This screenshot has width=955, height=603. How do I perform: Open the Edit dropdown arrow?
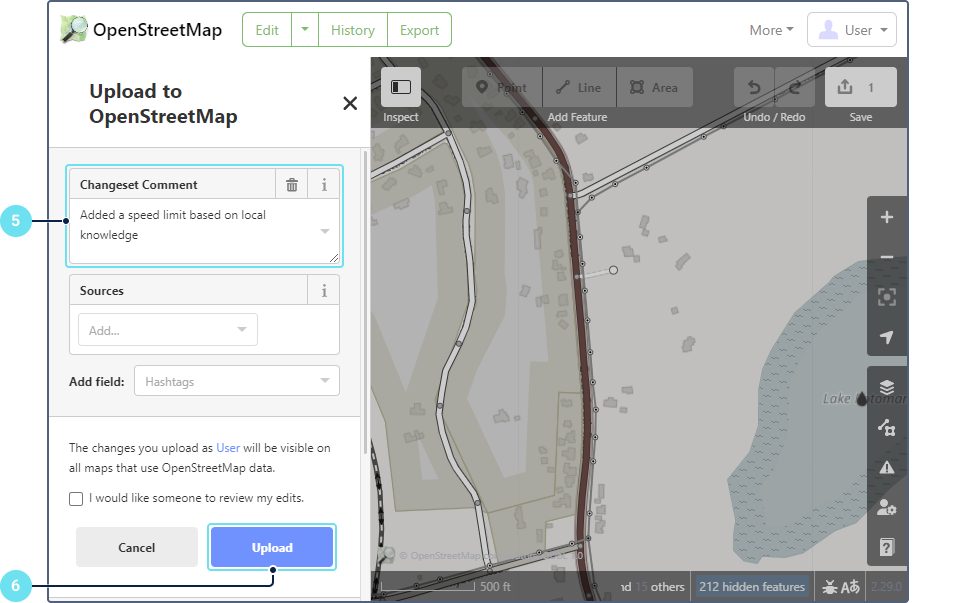tap(304, 30)
